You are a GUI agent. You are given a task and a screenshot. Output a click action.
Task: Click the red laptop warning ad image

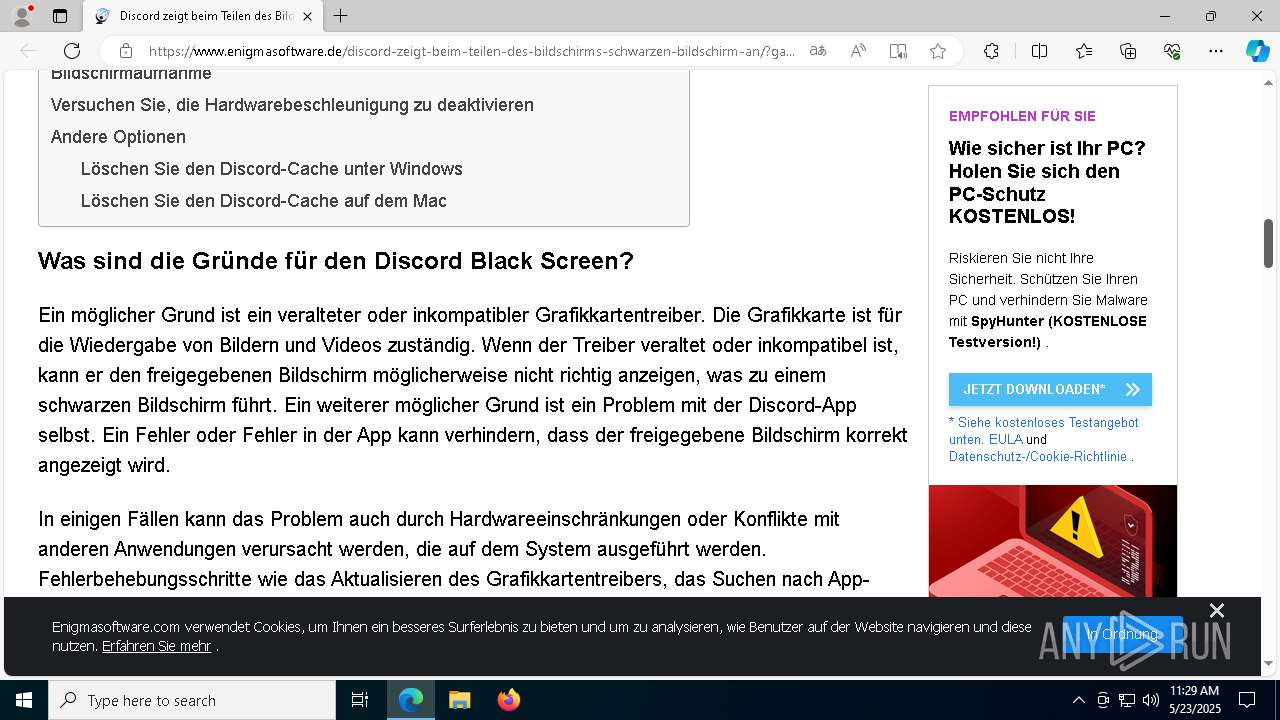pyautogui.click(x=1053, y=541)
